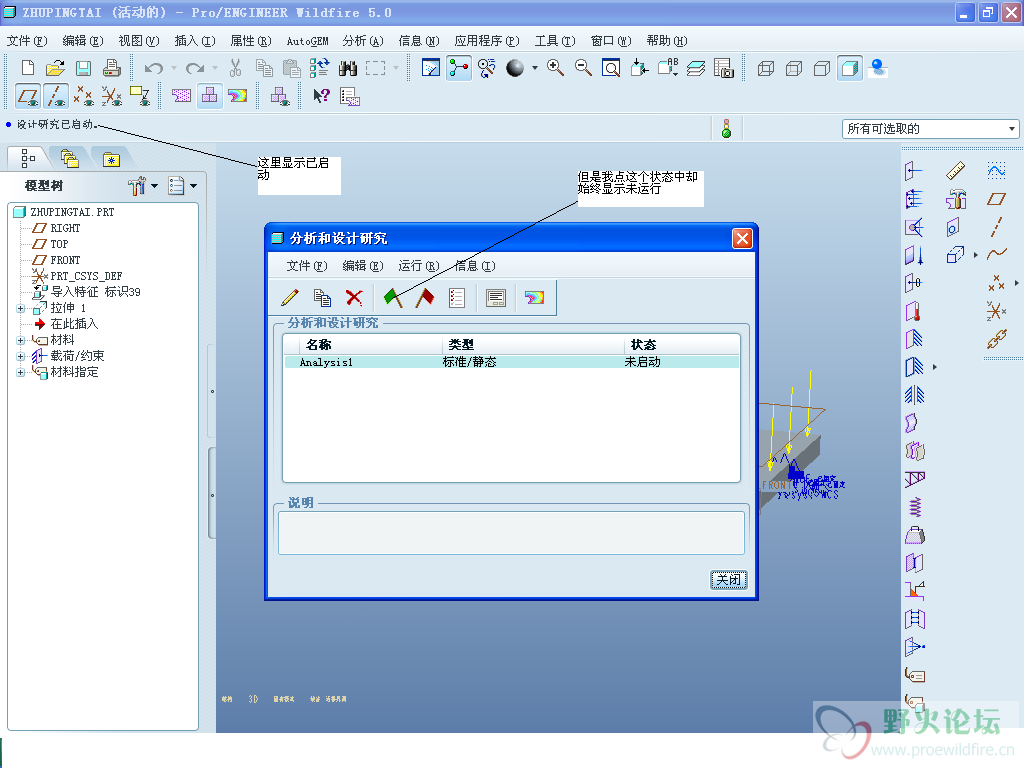The image size is (1024, 768).
Task: Click the 说明 description field
Action: 511,533
